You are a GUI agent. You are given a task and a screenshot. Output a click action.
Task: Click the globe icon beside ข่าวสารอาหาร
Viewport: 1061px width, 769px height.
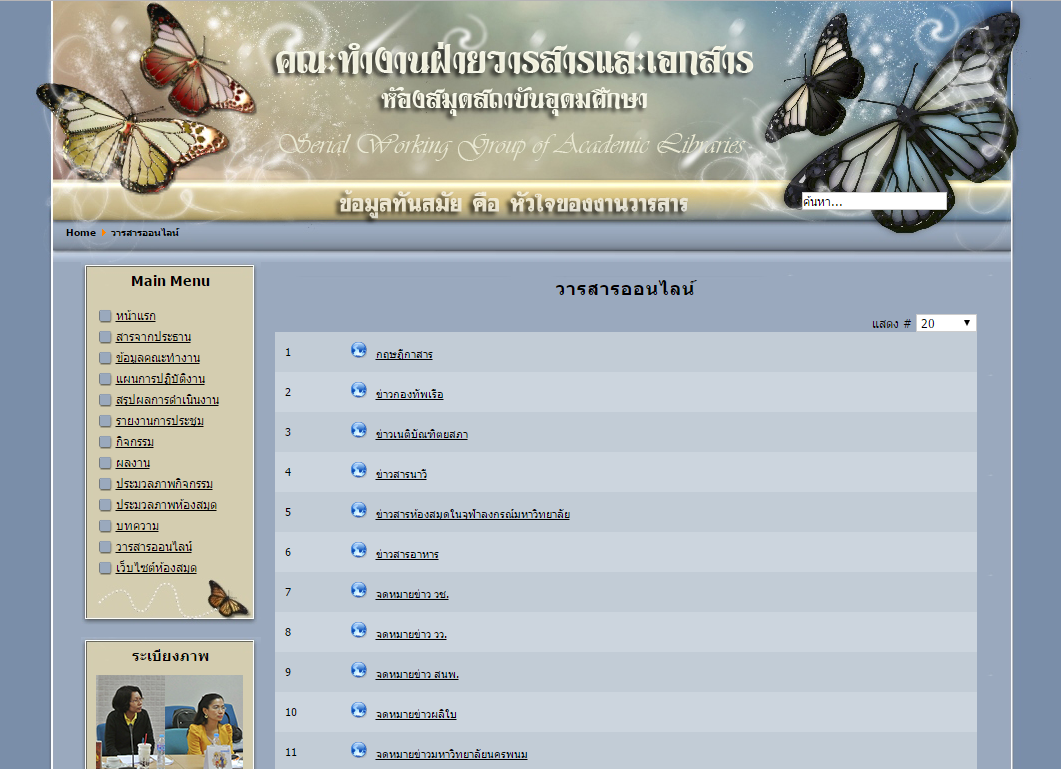coord(359,552)
